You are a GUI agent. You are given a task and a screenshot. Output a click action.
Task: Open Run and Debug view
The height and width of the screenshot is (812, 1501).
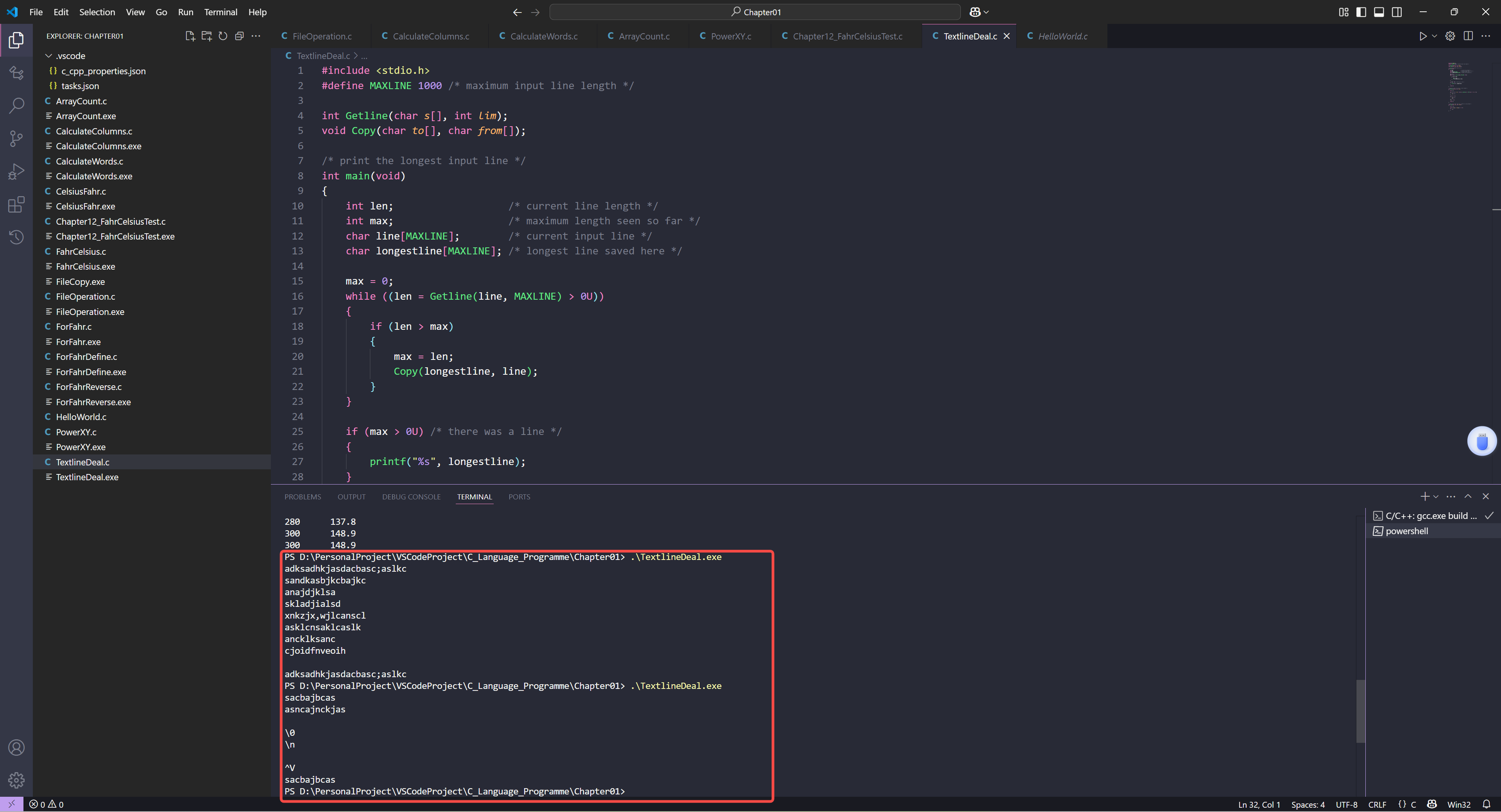pyautogui.click(x=16, y=171)
